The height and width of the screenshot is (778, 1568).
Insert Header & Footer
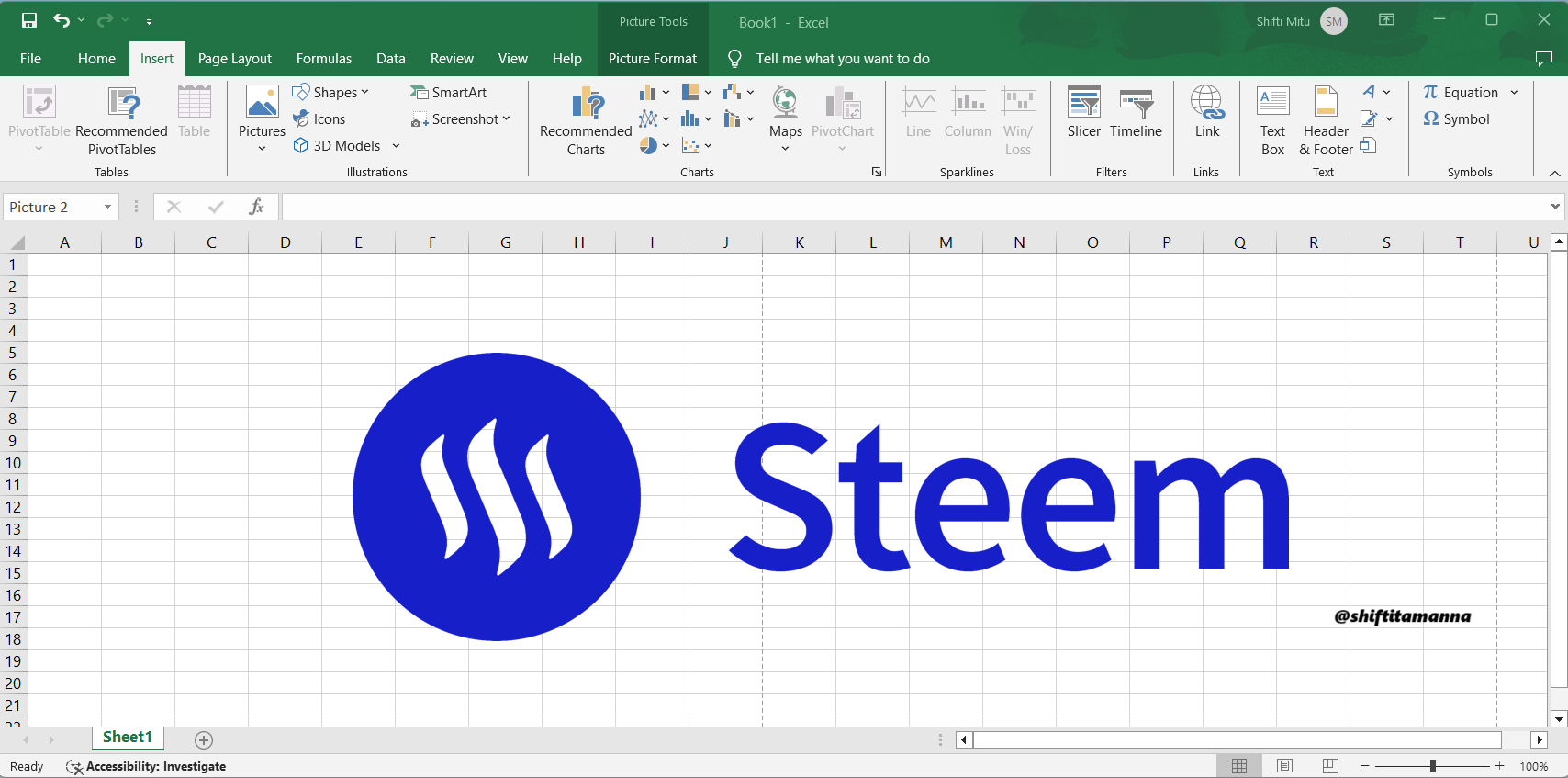pos(1326,120)
